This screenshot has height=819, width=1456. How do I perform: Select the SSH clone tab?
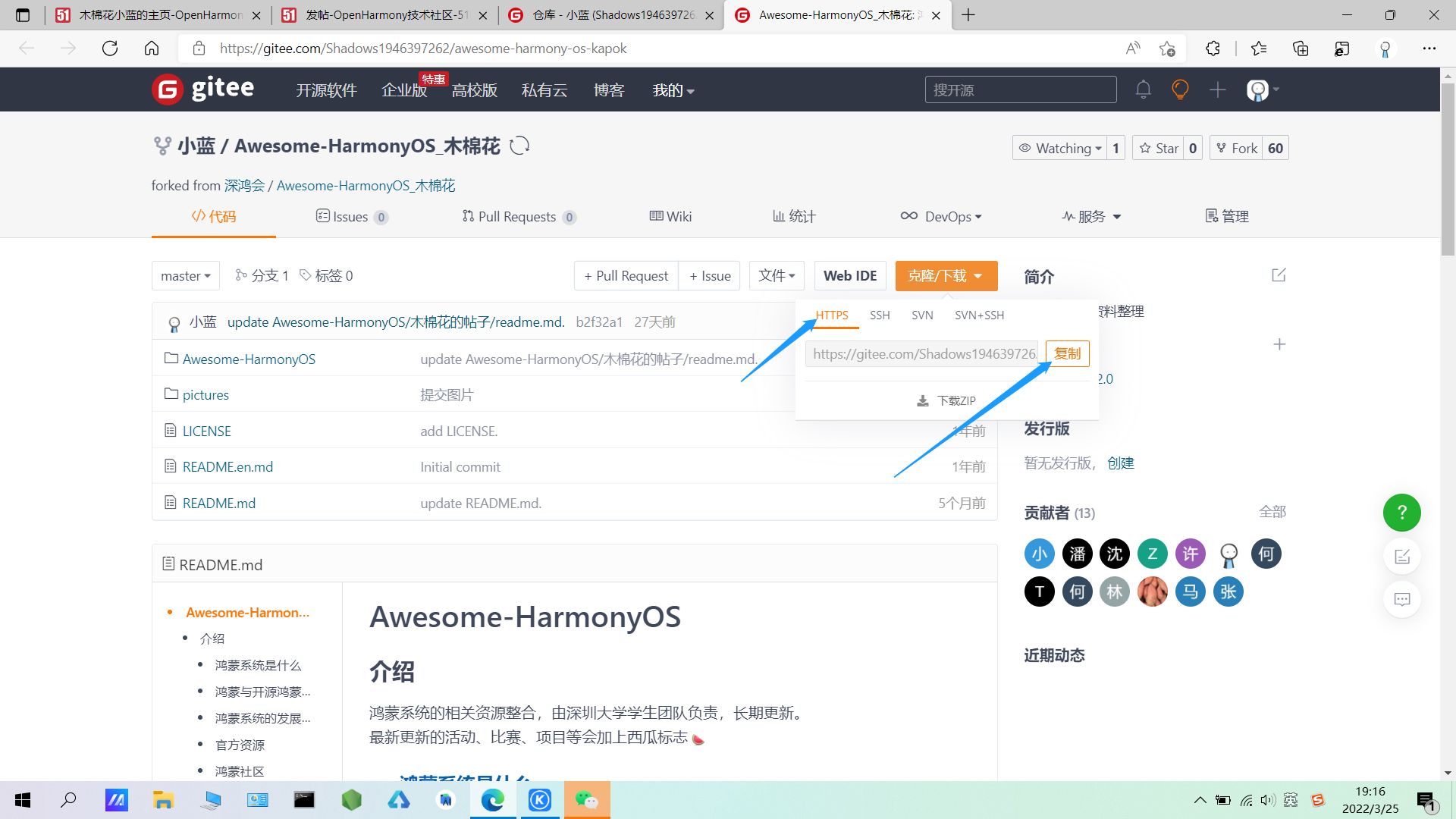point(880,315)
